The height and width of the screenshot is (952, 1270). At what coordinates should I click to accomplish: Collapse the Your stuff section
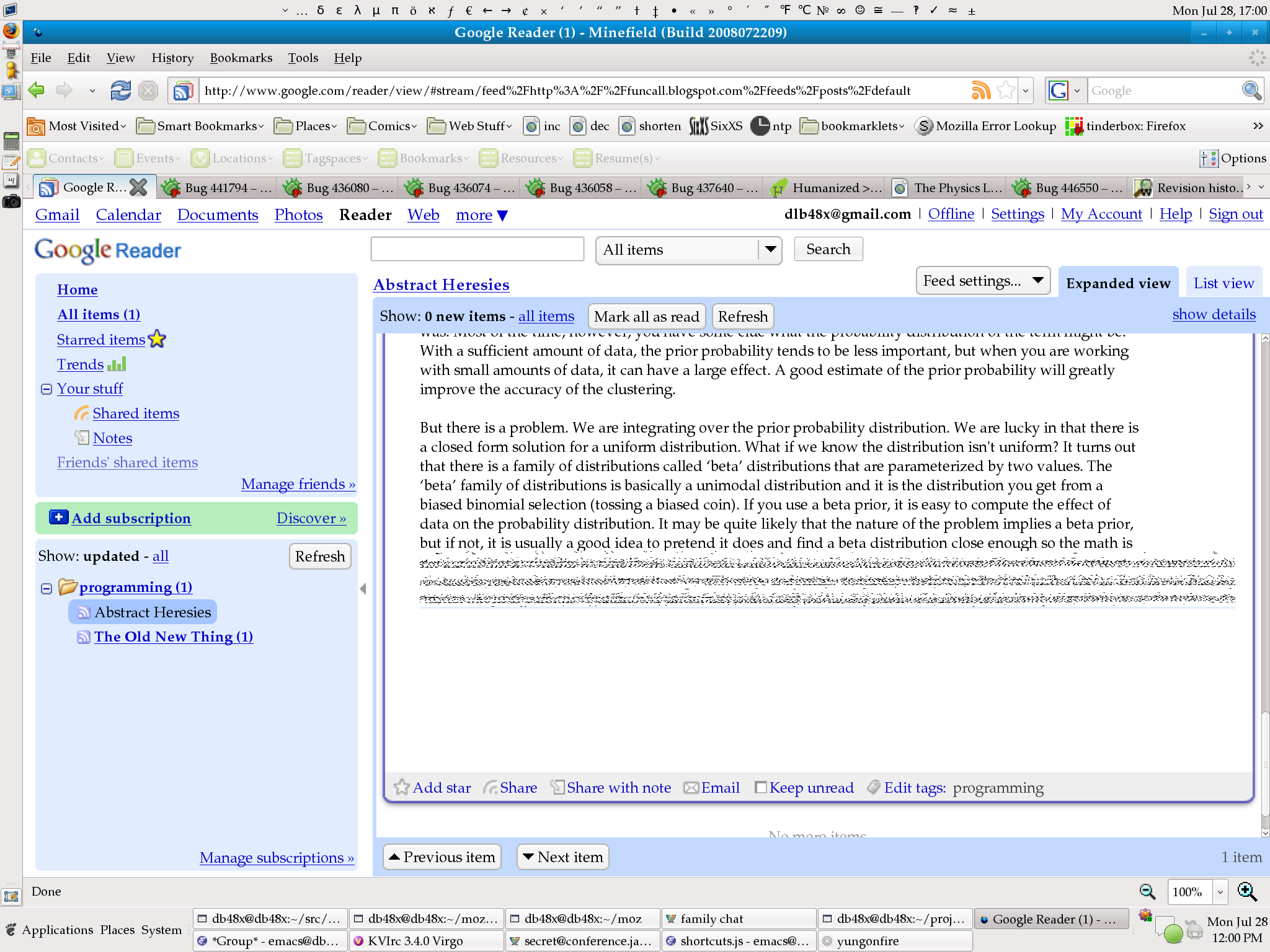(x=47, y=389)
